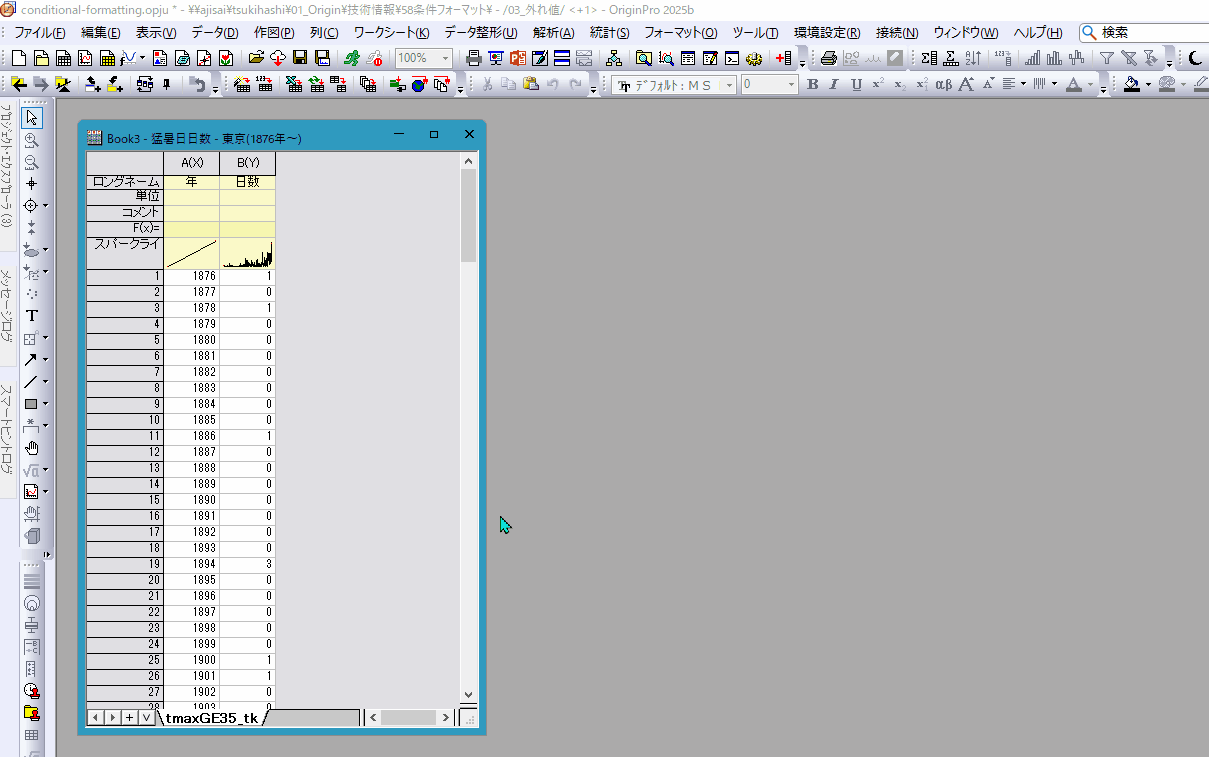Click row 19 header in Book3
The height and width of the screenshot is (757, 1209).
tap(125, 564)
